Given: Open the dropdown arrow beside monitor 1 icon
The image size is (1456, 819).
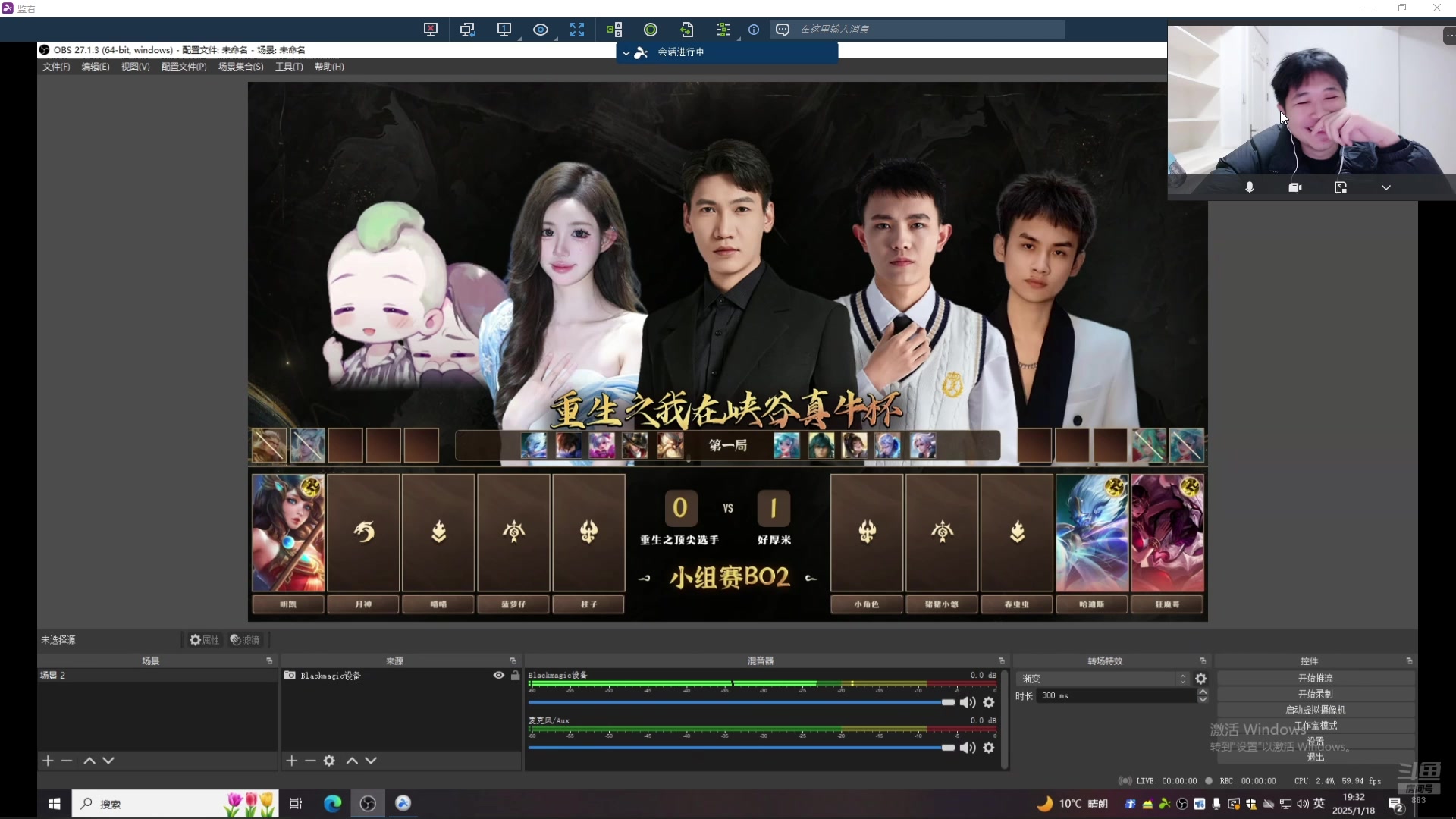Looking at the screenshot, I should click(520, 37).
